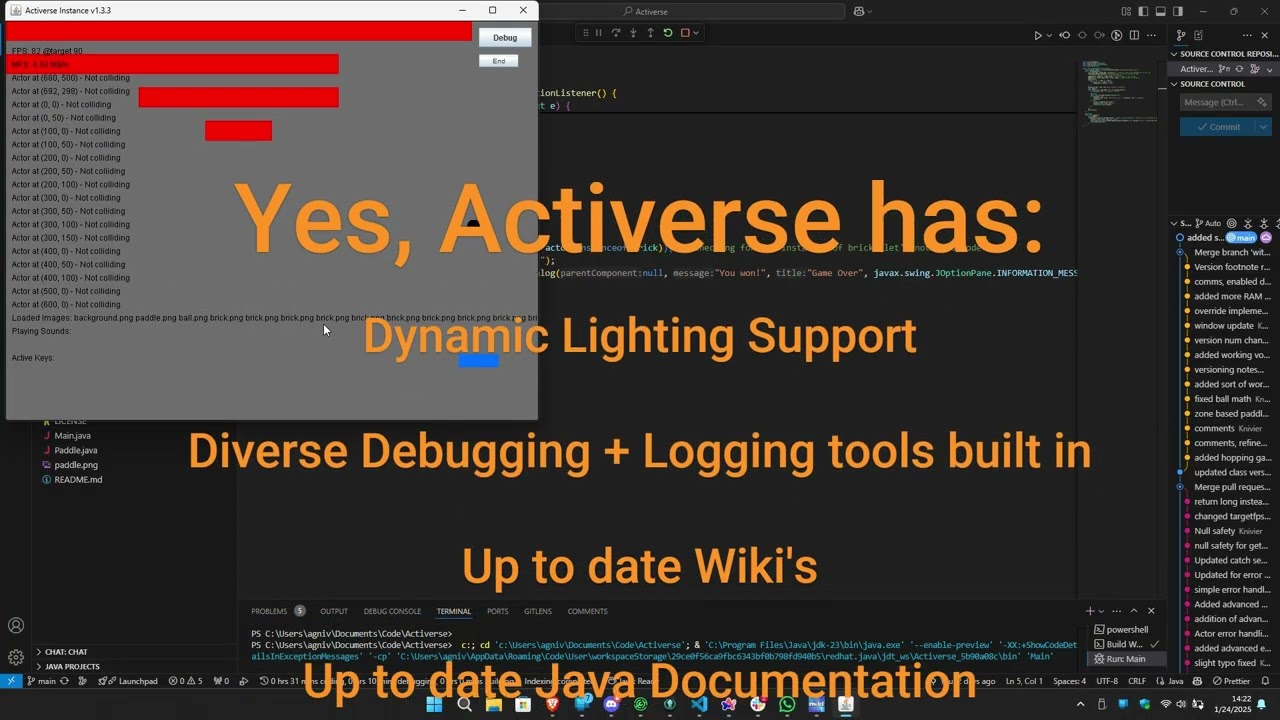Image resolution: width=1280 pixels, height=720 pixels.
Task: Click the debug toolbar pause button
Action: tap(599, 33)
